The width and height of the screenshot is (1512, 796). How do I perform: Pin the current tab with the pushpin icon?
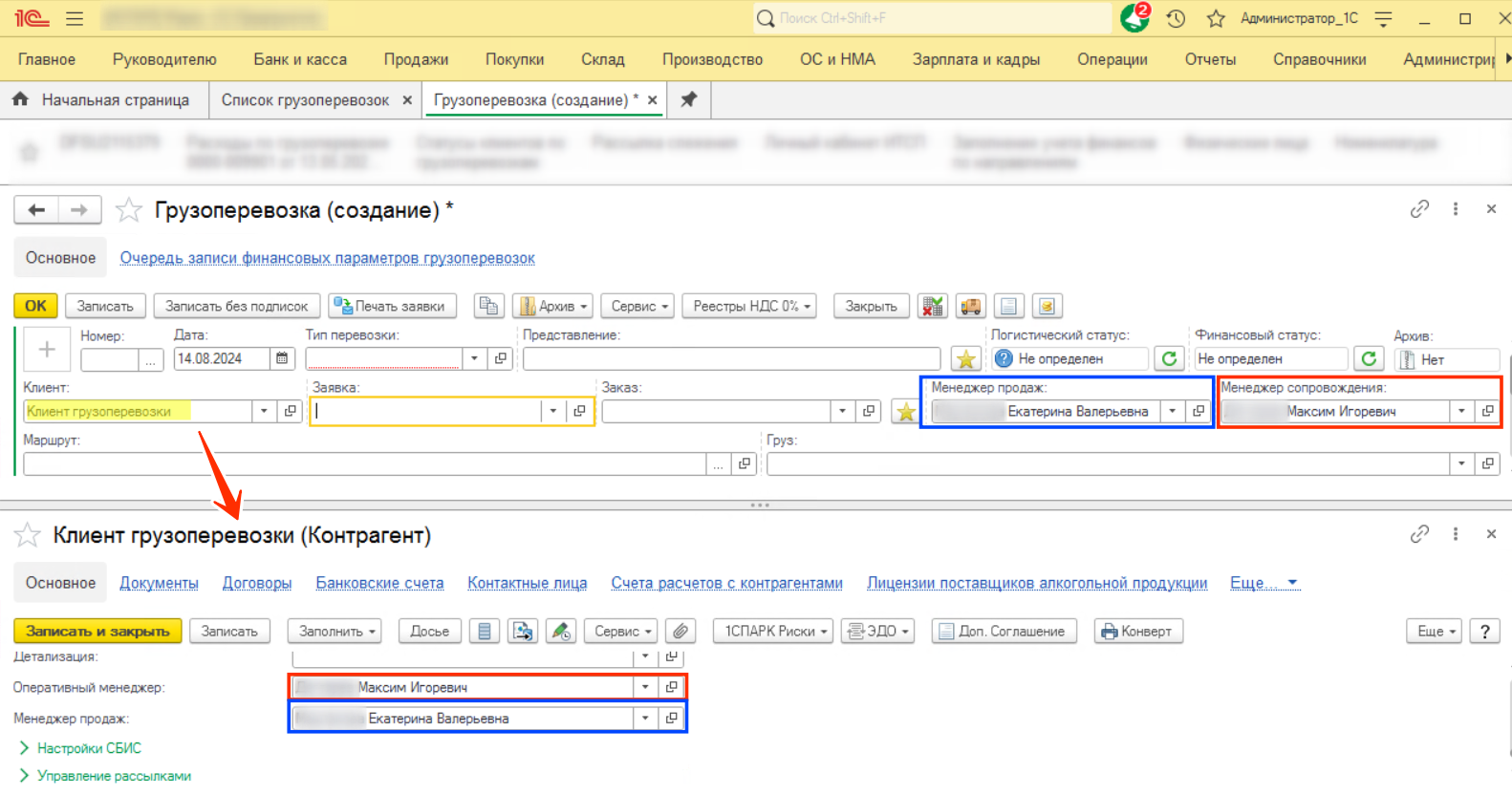pos(688,99)
